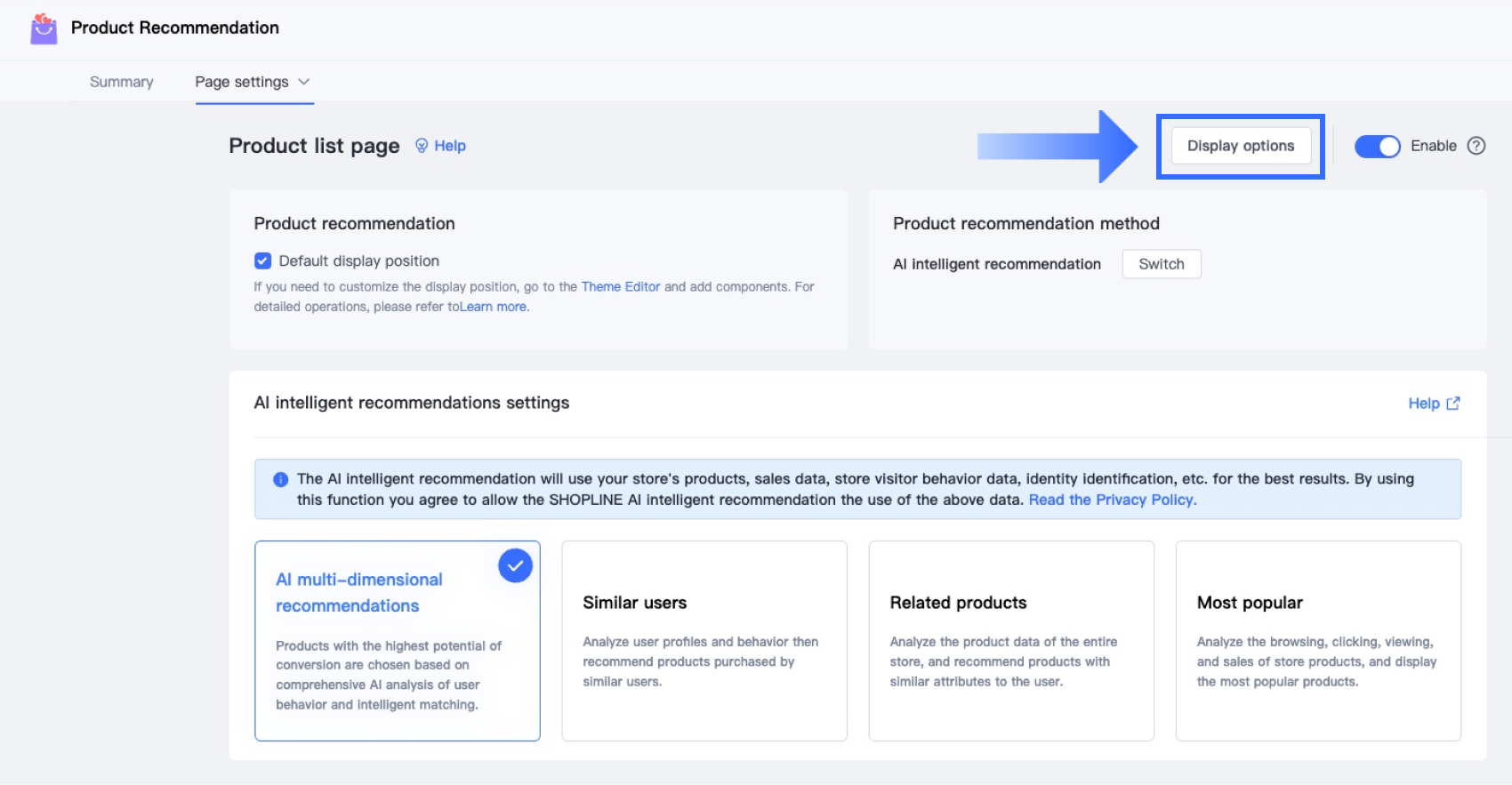Viewport: 1512px width, 785px height.
Task: Click the external link icon beside Help
Action: pyautogui.click(x=1453, y=404)
